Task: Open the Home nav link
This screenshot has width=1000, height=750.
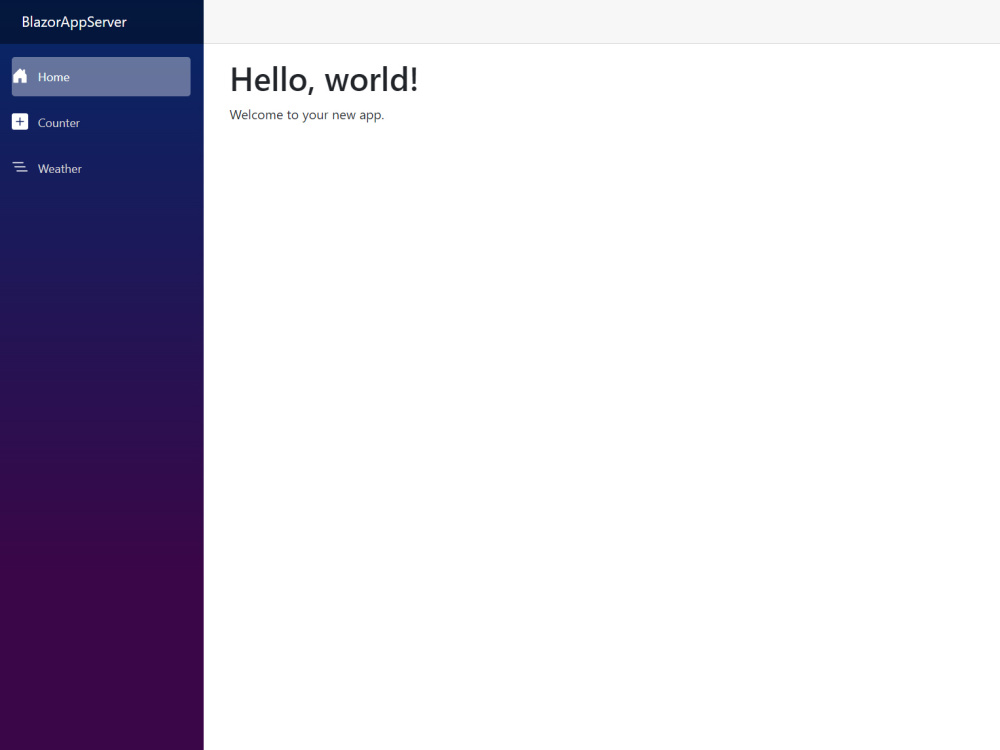Action: coord(101,77)
